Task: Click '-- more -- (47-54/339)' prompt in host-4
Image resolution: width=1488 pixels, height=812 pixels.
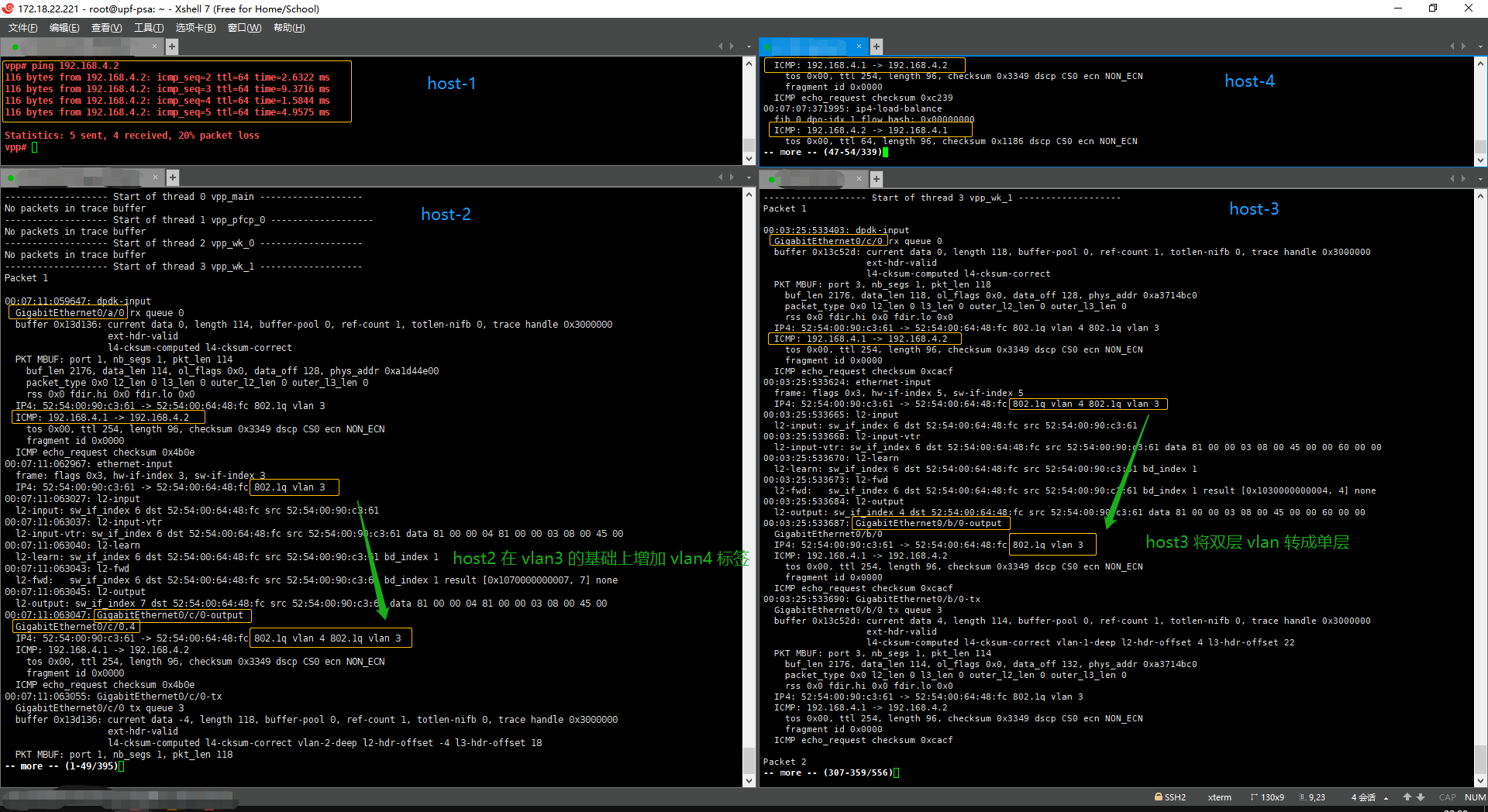Action: 822,152
